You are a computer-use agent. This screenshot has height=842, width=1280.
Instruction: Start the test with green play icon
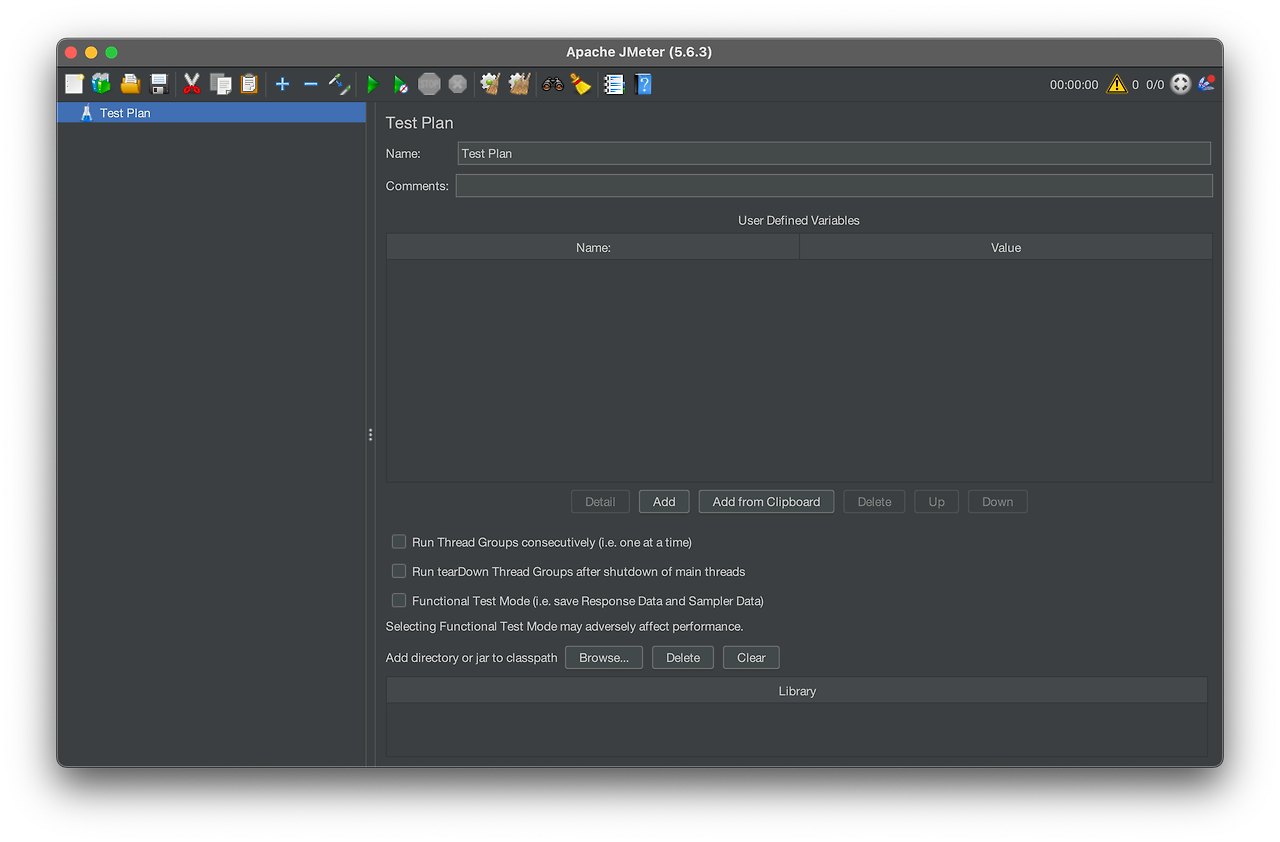(x=372, y=84)
